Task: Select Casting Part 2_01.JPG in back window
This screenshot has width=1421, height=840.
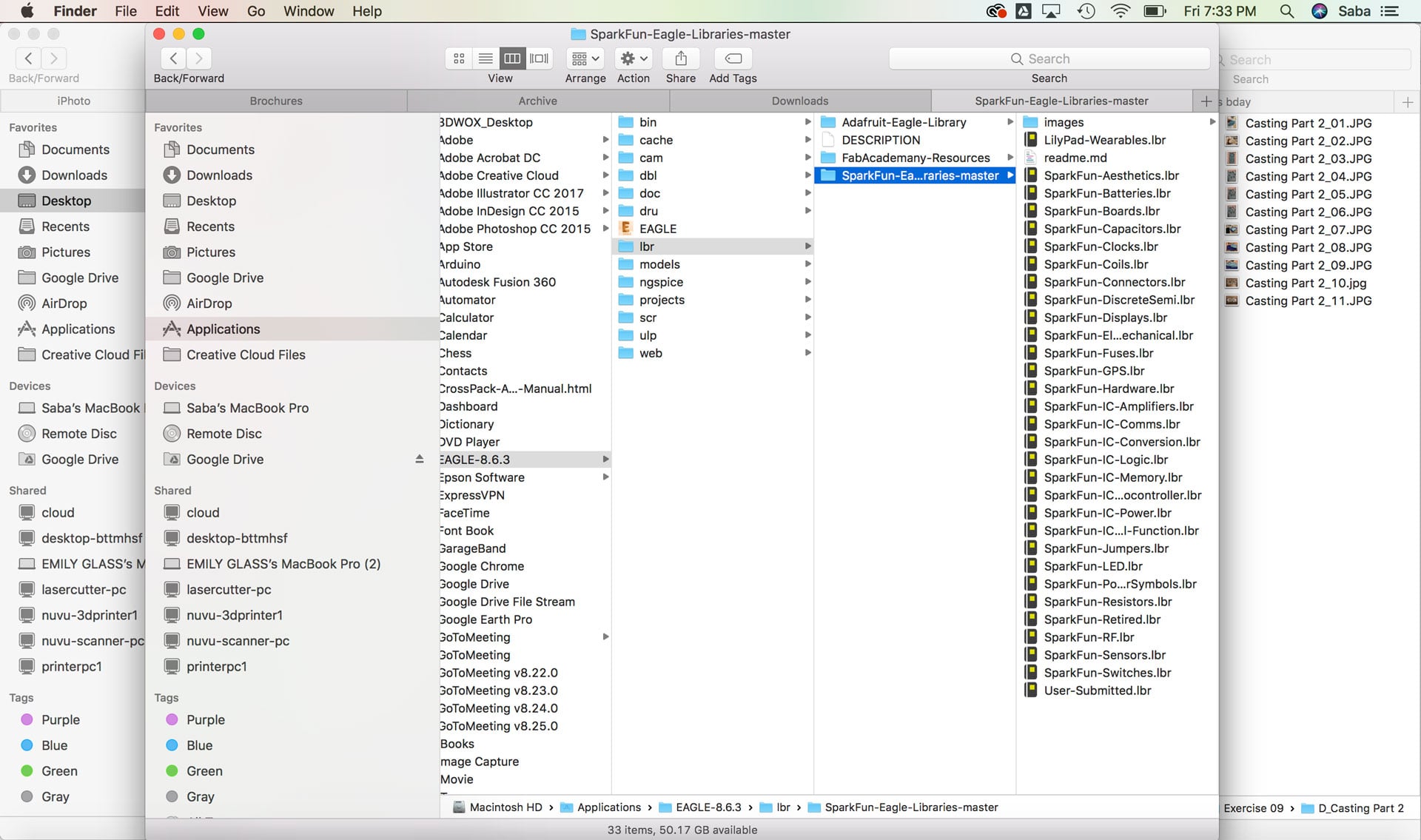Action: [x=1308, y=123]
